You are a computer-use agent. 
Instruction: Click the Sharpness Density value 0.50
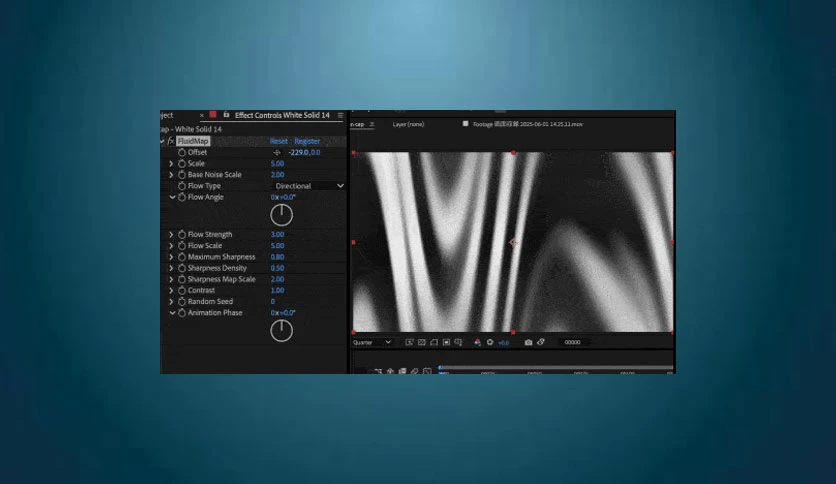277,268
